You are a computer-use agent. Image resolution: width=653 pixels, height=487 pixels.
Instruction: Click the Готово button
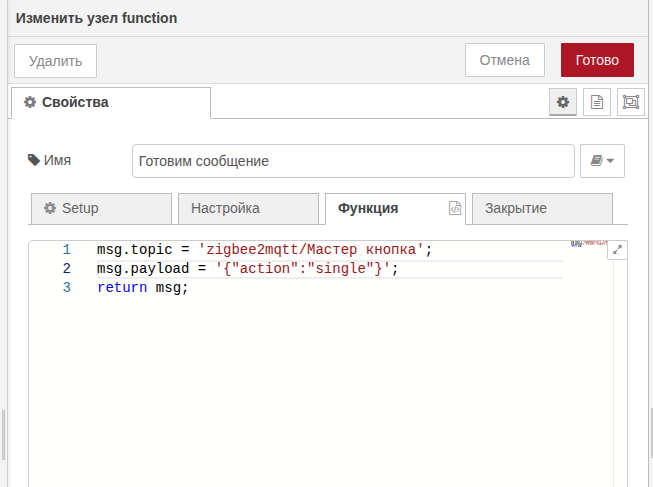(x=597, y=60)
